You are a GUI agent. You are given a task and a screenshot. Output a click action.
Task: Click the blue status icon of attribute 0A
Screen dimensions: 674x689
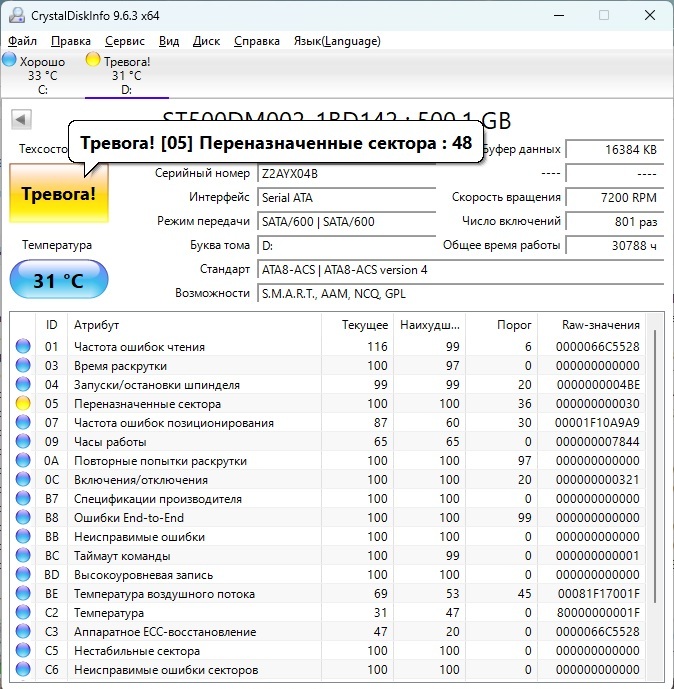(x=23, y=460)
